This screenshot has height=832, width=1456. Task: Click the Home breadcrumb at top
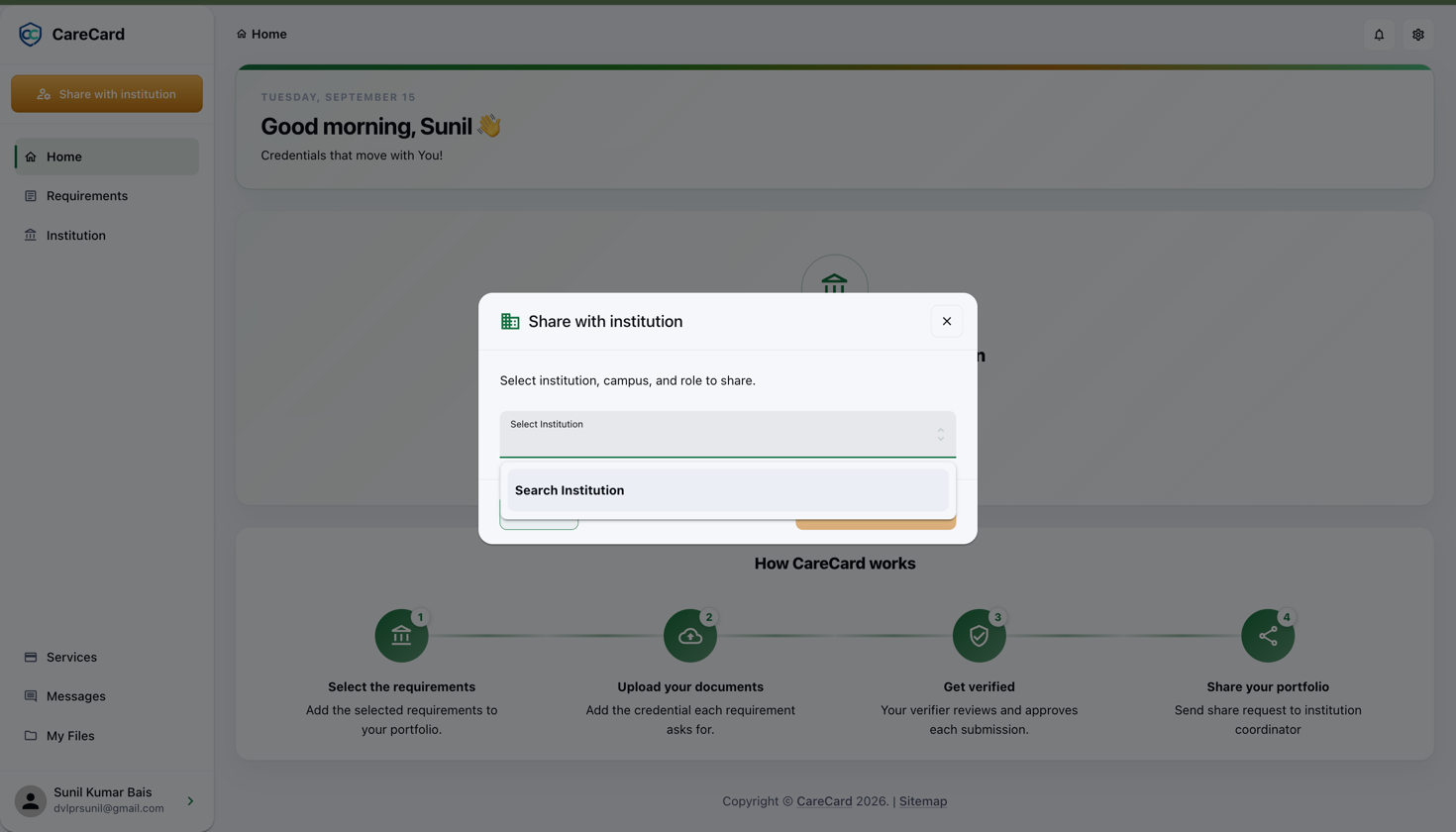[x=261, y=34]
